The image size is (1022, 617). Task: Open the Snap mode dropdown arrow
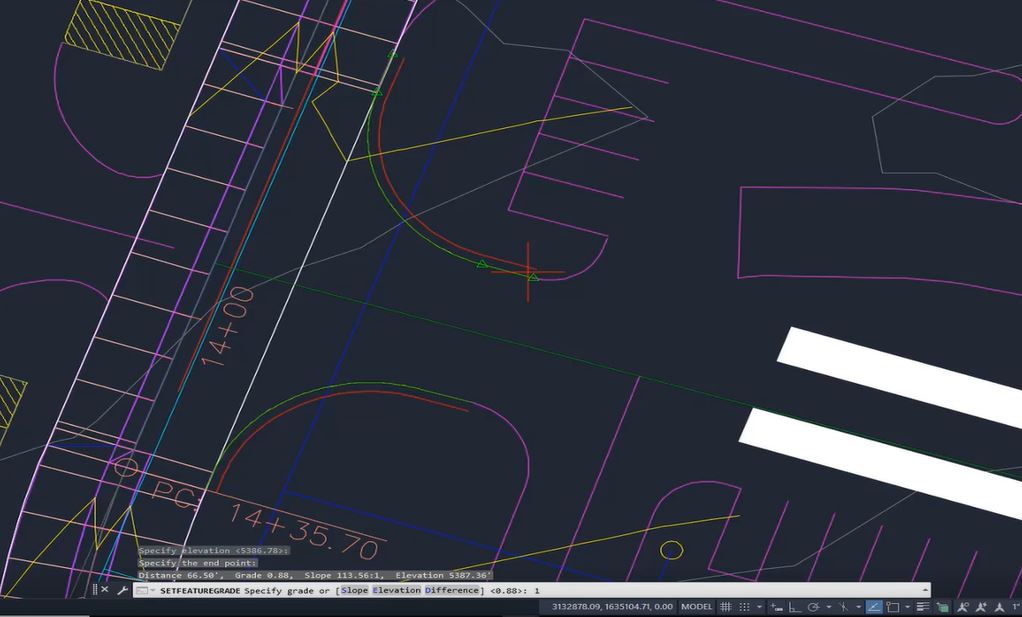[759, 607]
